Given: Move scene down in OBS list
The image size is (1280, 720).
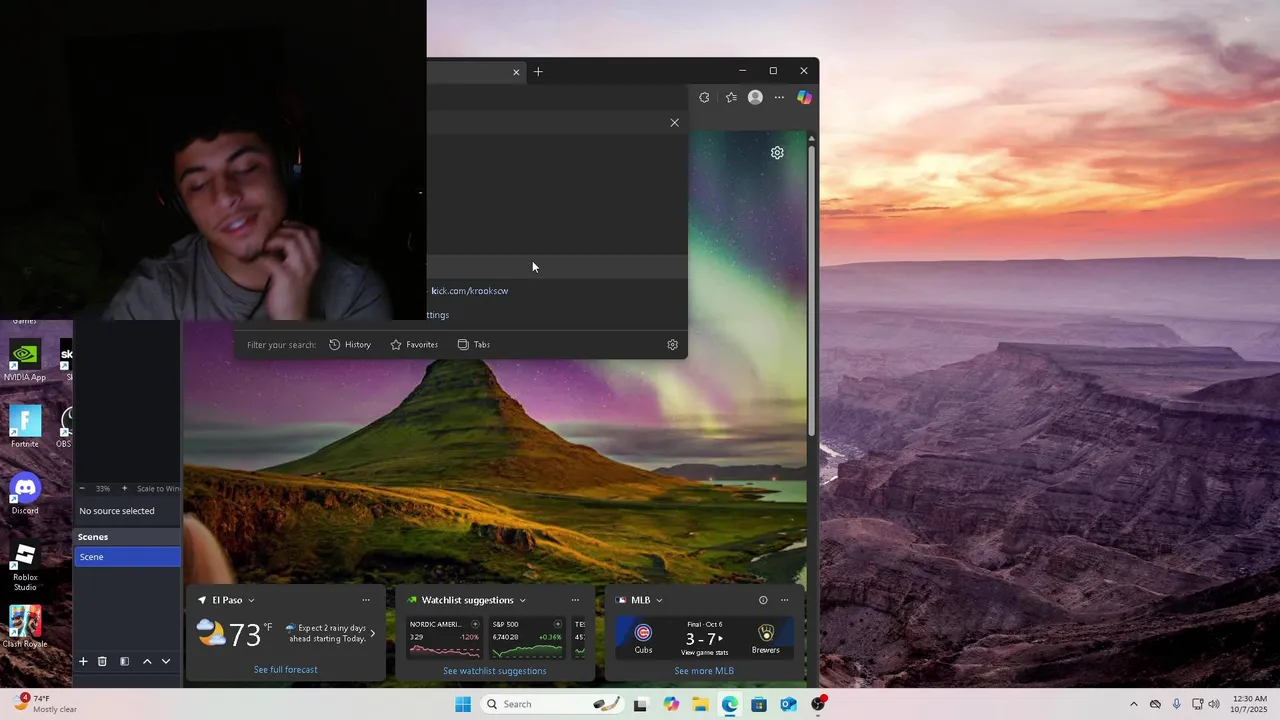Looking at the screenshot, I should 166,661.
